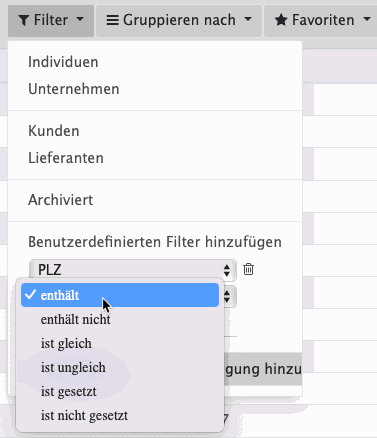Screen dimensions: 377x438
Task: Apply the Kunden filter
Action: tap(54, 131)
